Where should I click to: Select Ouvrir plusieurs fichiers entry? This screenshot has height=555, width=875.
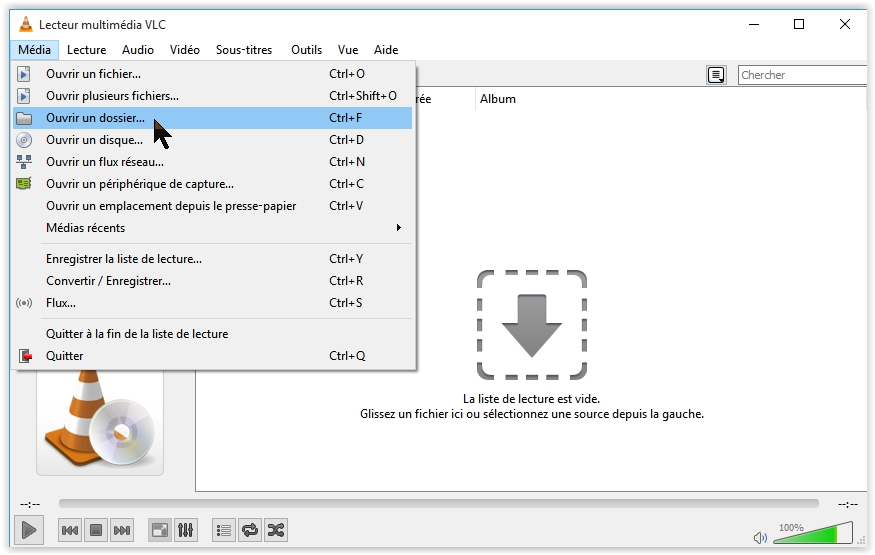point(213,96)
